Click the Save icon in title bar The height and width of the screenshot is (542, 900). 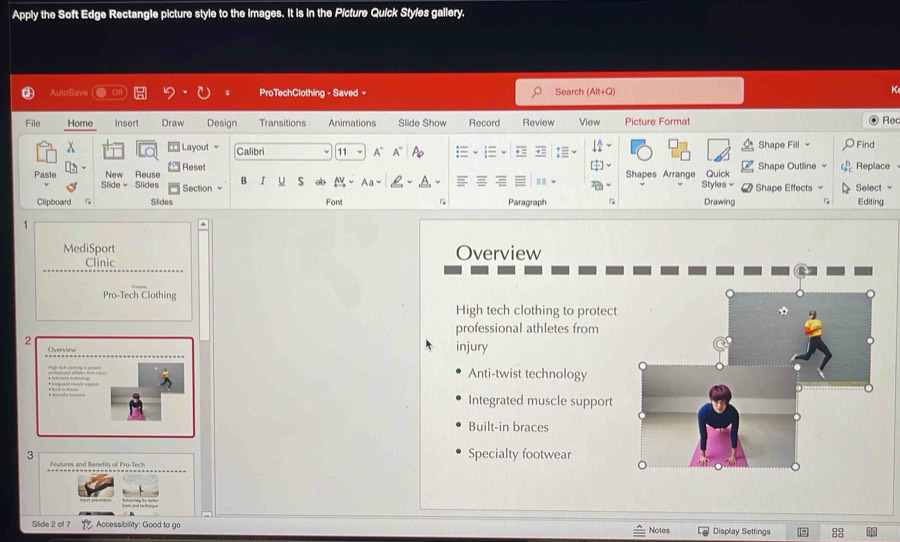point(141,92)
